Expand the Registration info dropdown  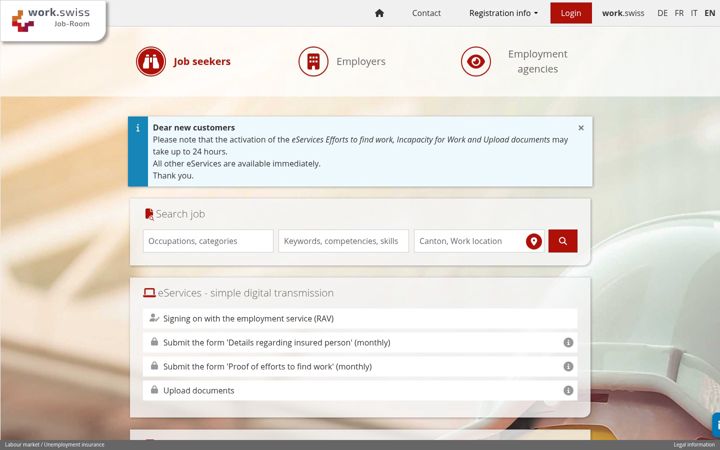[503, 13]
